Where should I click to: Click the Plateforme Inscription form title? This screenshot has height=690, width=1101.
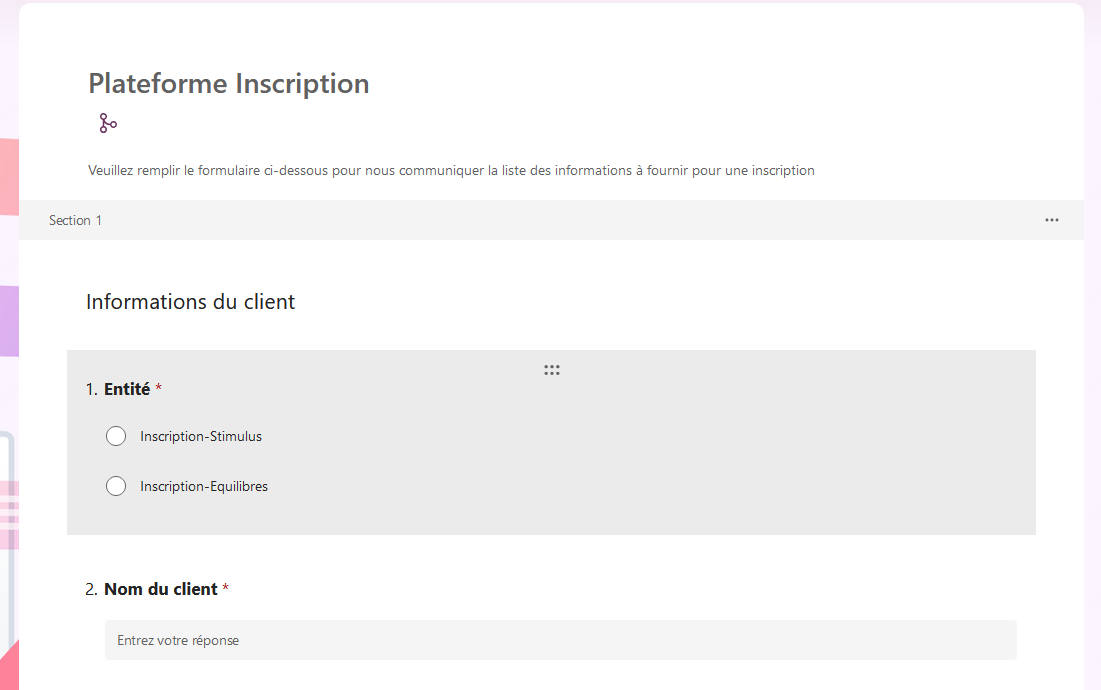coord(228,84)
